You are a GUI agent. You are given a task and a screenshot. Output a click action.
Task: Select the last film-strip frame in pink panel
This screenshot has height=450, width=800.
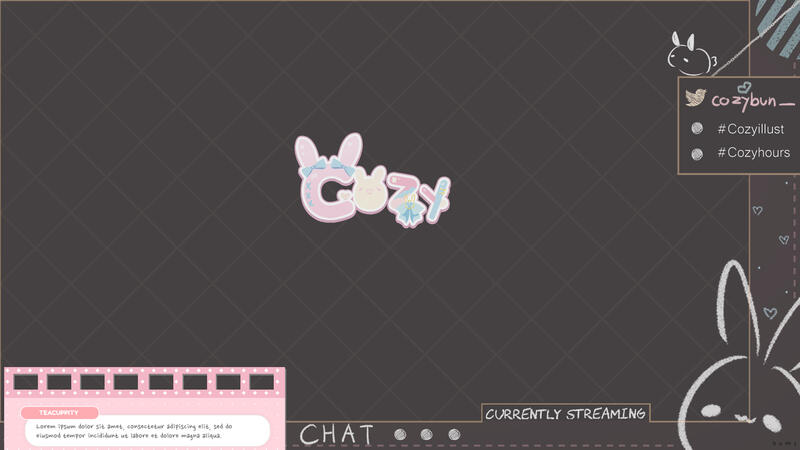262,382
